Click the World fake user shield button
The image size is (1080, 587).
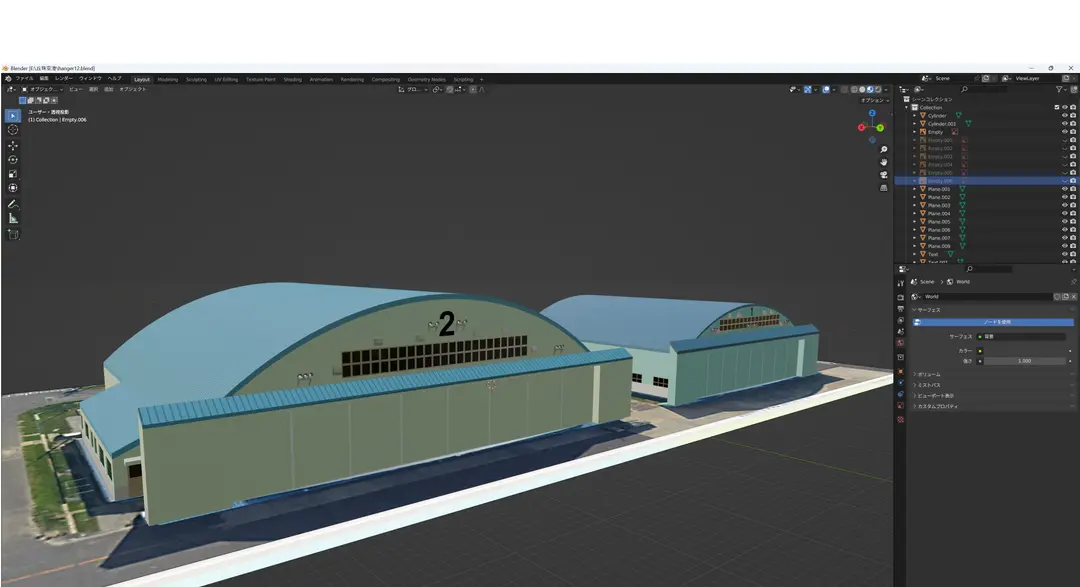1057,297
